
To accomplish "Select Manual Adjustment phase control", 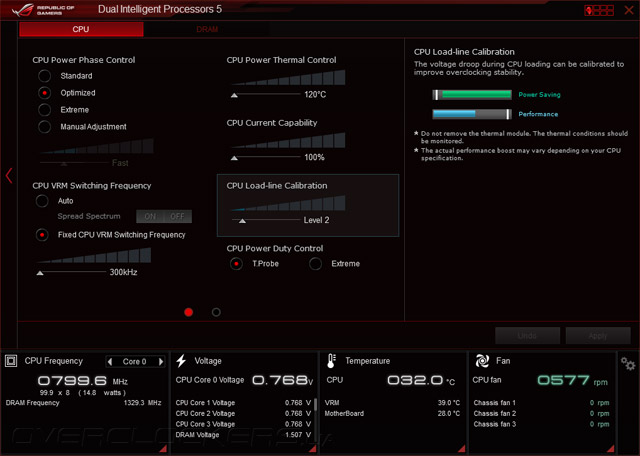I will [x=44, y=127].
